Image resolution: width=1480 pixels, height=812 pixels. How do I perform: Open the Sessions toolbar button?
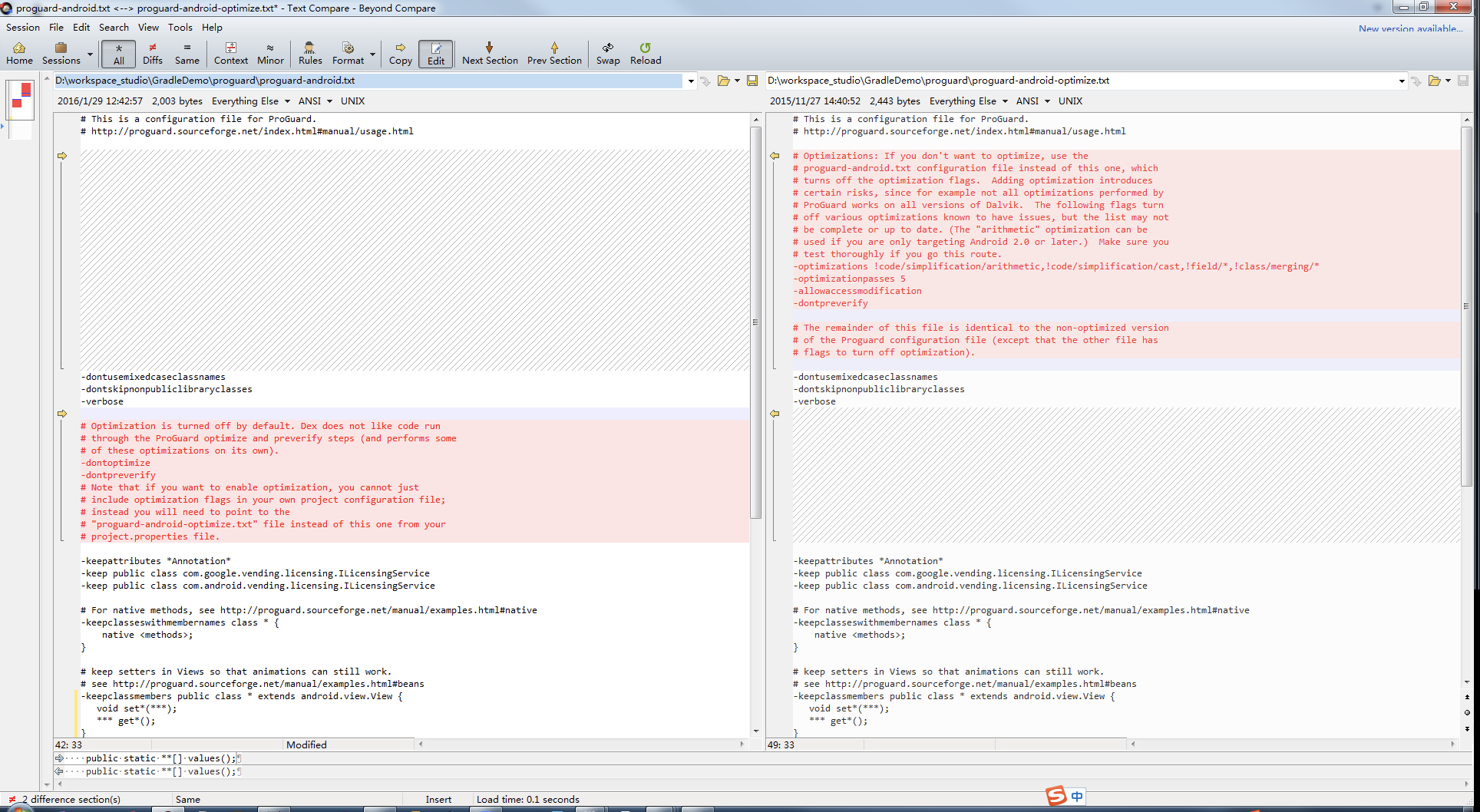(x=61, y=54)
